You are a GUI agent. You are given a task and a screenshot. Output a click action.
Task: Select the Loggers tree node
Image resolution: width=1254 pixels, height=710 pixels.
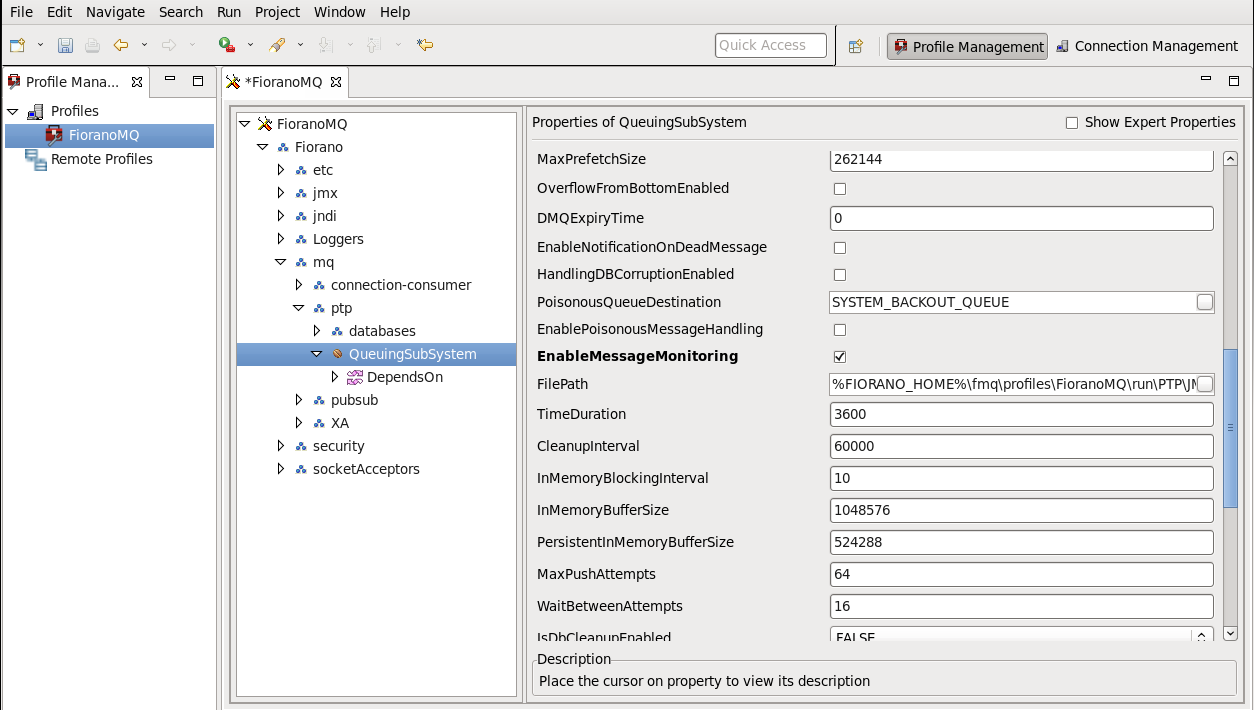(x=338, y=239)
